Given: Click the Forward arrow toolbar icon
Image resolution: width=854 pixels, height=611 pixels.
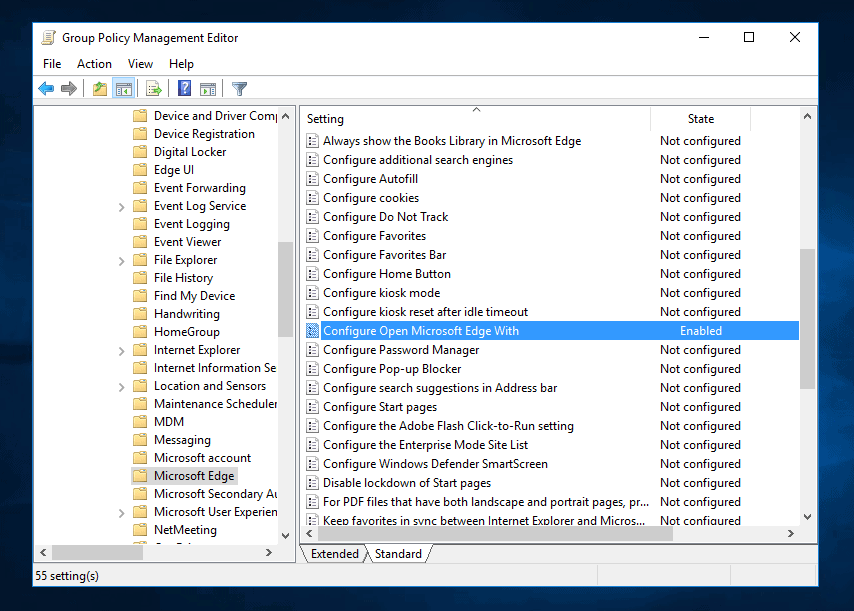Looking at the screenshot, I should click(x=69, y=88).
